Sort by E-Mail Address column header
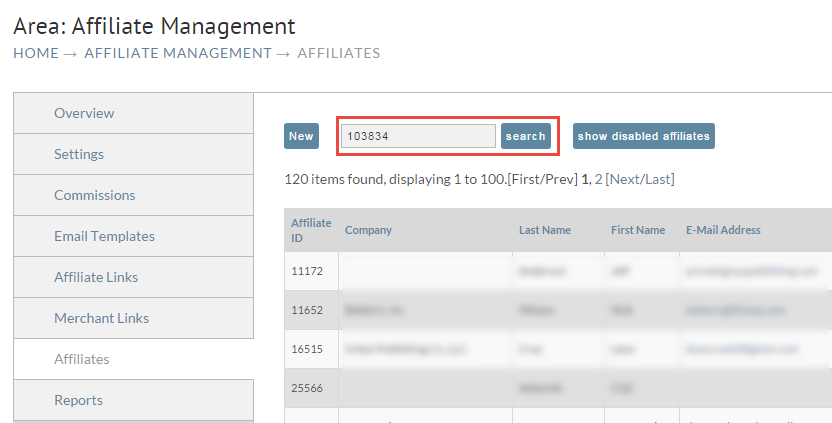Viewport: 832px width, 423px height. (x=723, y=230)
